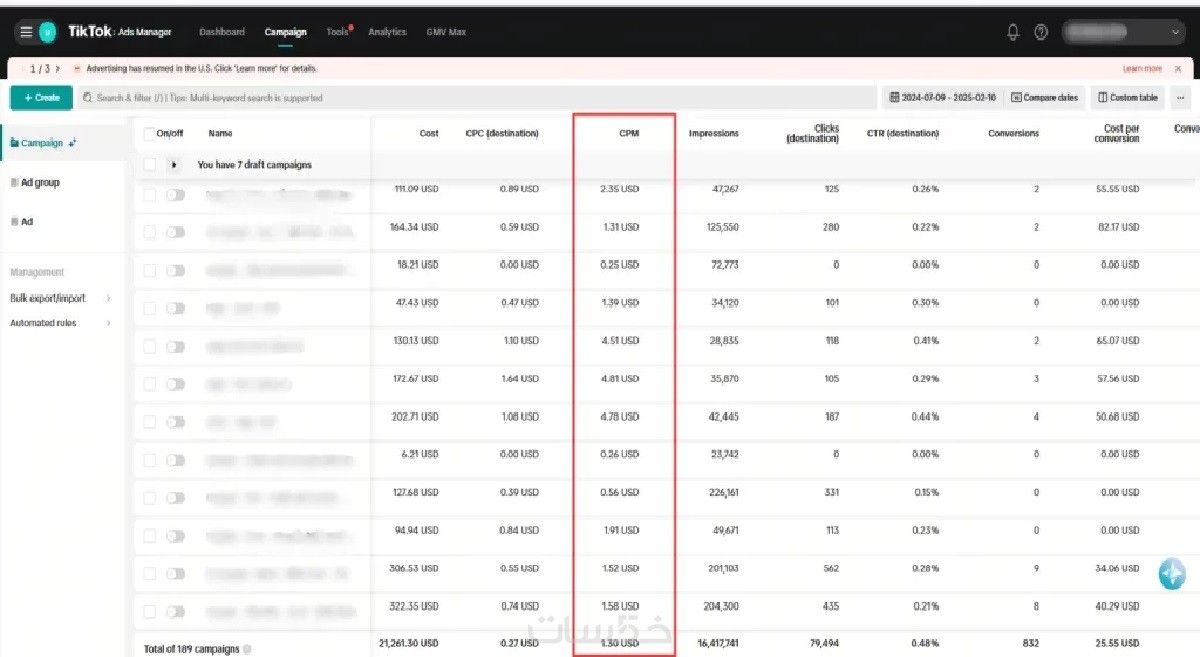Open the GMV Max tab
Screen dimensions: 1200x657
(x=446, y=32)
